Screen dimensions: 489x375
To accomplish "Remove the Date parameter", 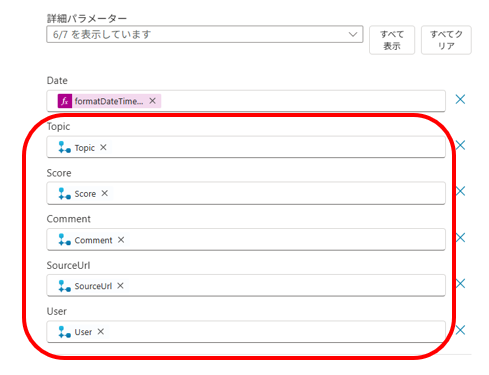I will (x=460, y=99).
